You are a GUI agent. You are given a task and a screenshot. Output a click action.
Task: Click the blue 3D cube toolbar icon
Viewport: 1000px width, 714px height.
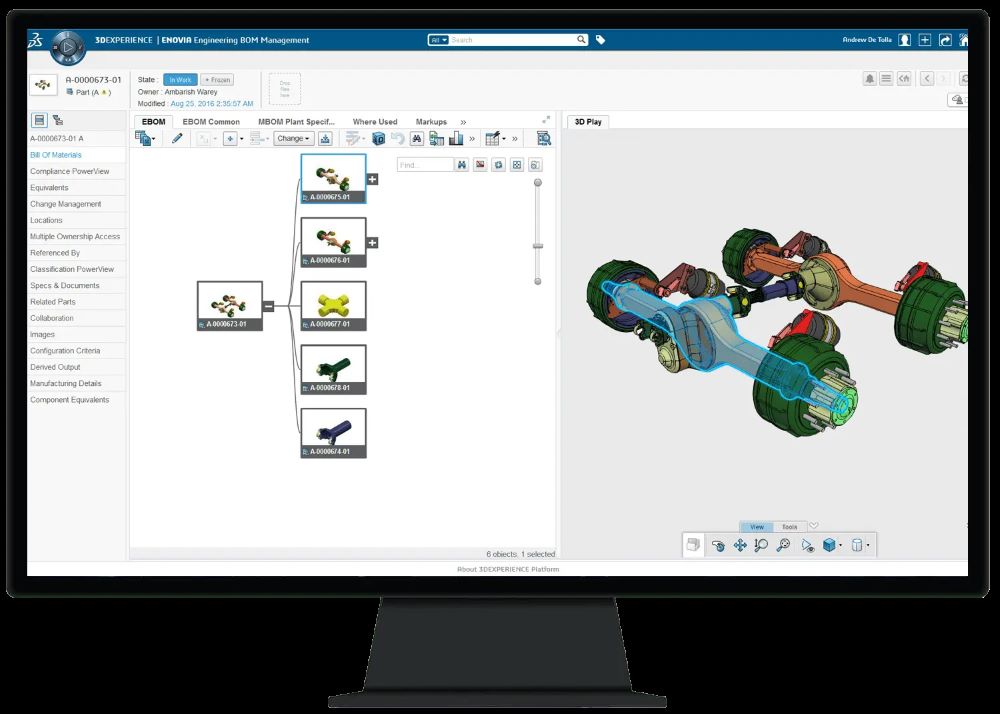(x=379, y=138)
